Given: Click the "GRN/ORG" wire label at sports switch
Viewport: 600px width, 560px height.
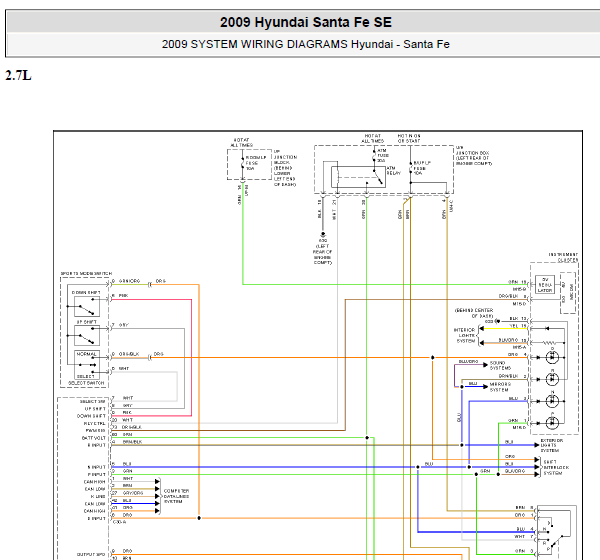Looking at the screenshot, I should 129,281.
